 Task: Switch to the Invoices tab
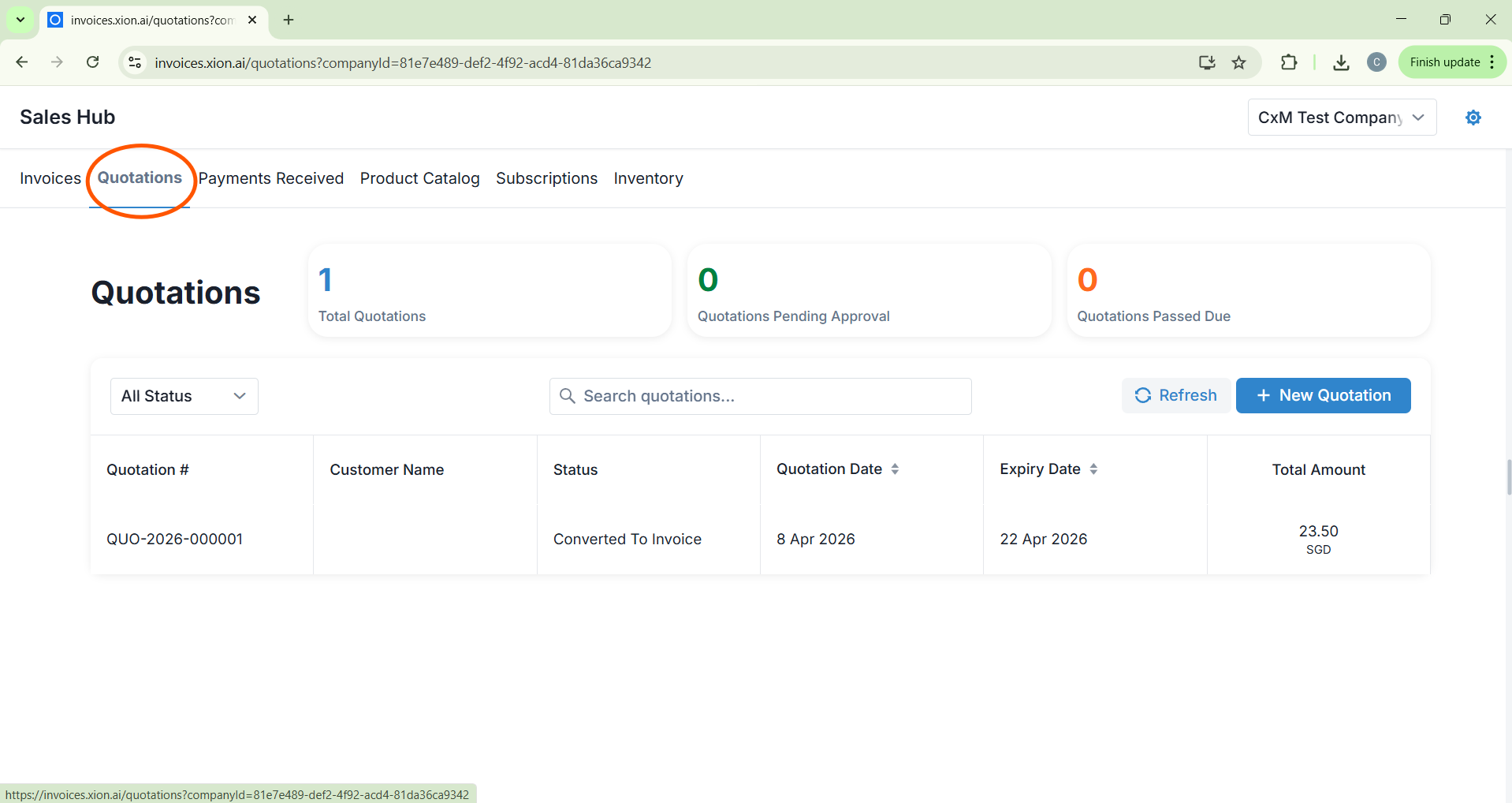[50, 178]
